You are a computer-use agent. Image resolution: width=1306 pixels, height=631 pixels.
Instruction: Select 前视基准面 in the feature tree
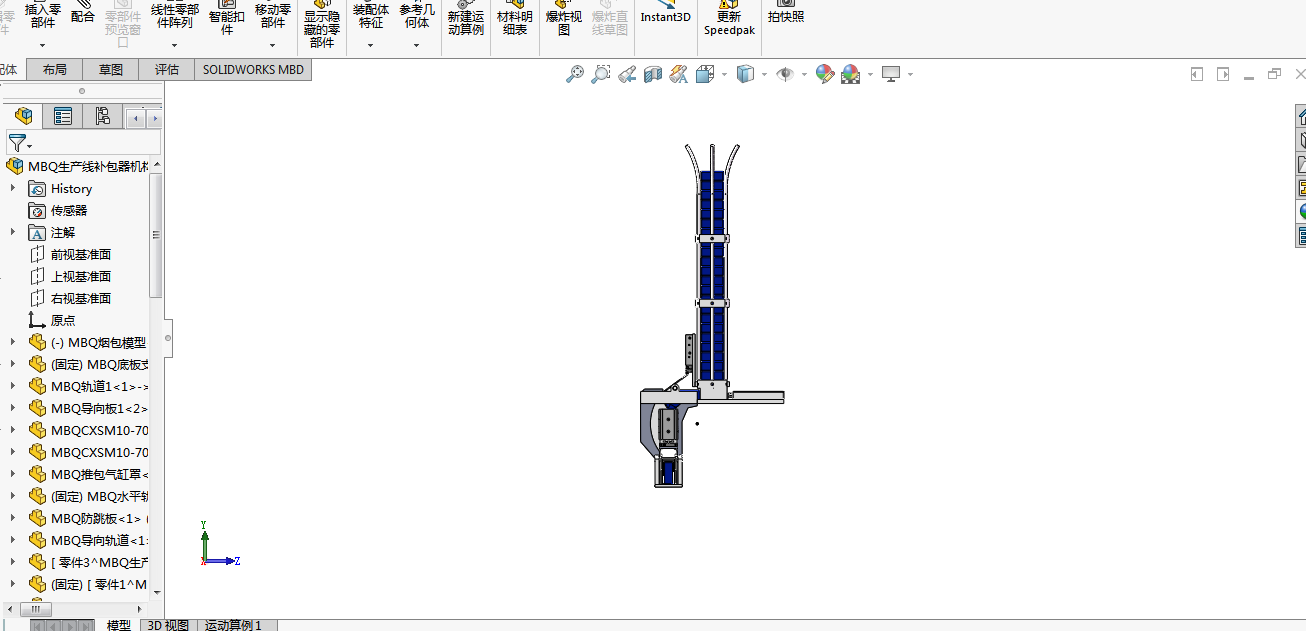pos(80,254)
